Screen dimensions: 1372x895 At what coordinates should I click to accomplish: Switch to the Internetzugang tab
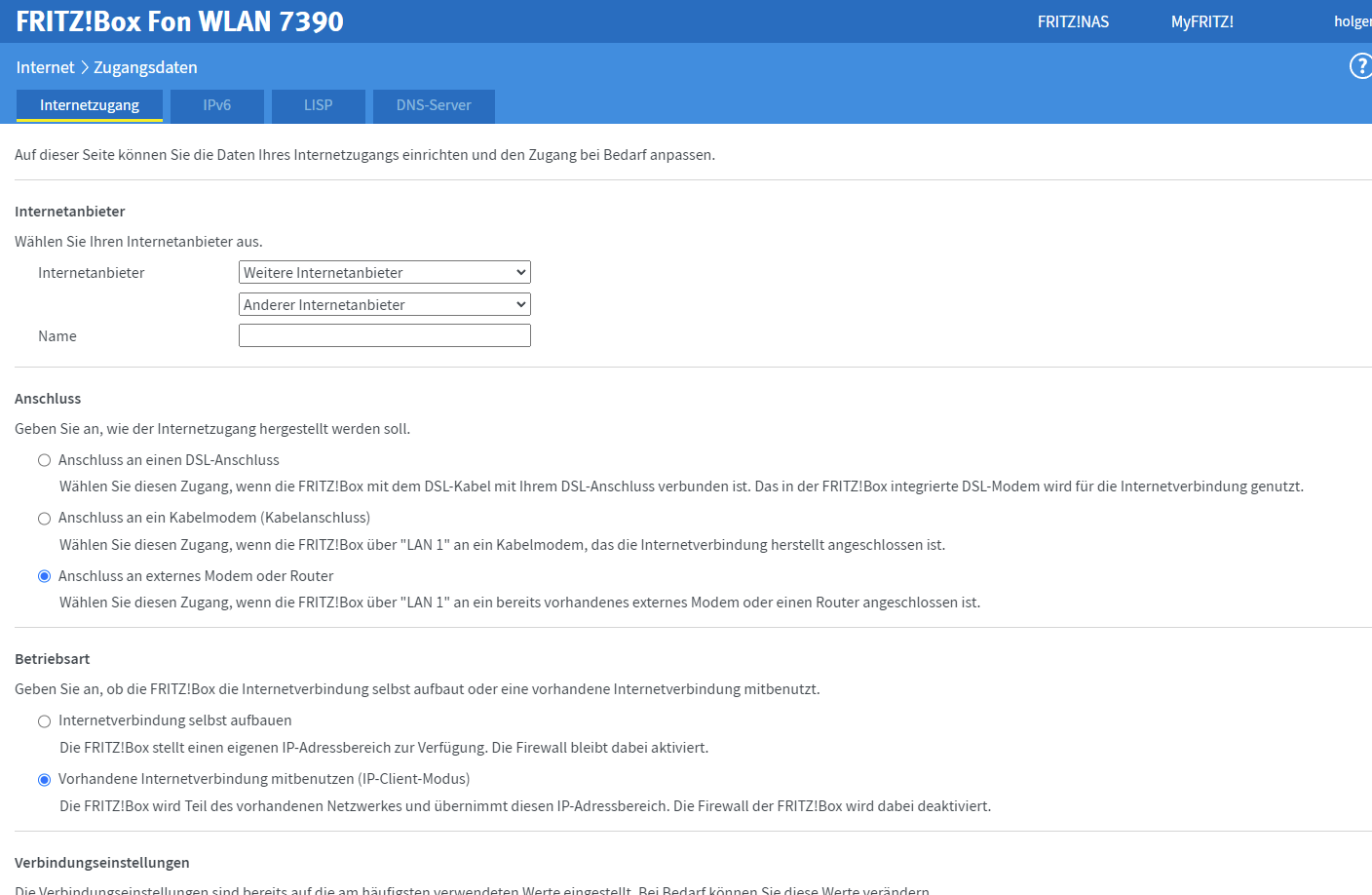click(90, 105)
